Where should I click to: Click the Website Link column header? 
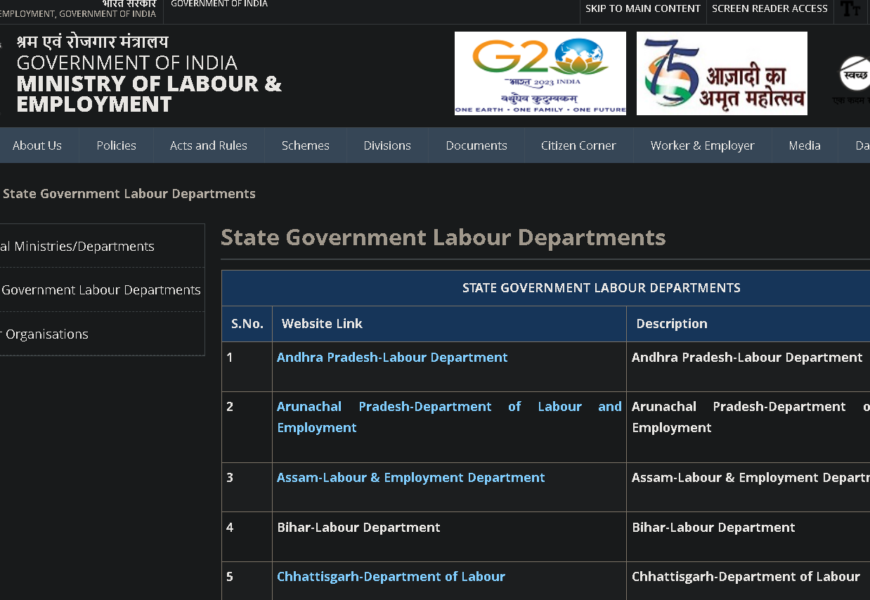[449, 324]
